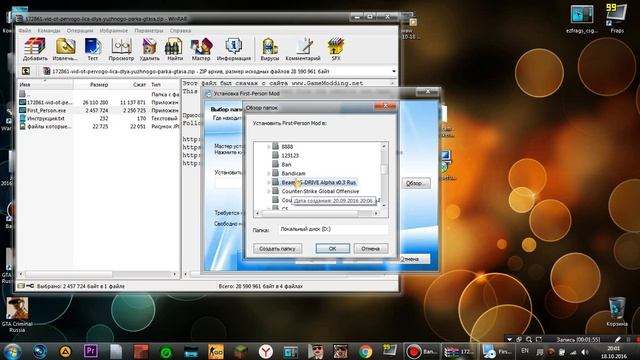Open CS:GO from the taskbar
Viewport: 640px width, 360px height.
(x=216, y=351)
